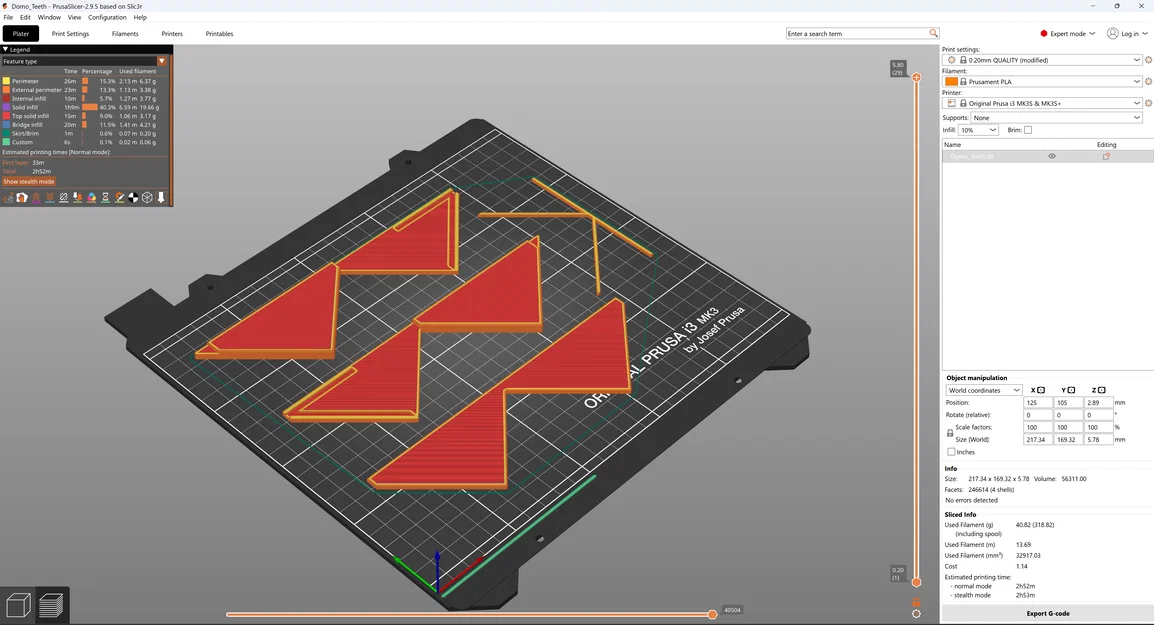Screen dimensions: 1154x625
Task: Toggle retractions display icon
Action: (x=36, y=197)
